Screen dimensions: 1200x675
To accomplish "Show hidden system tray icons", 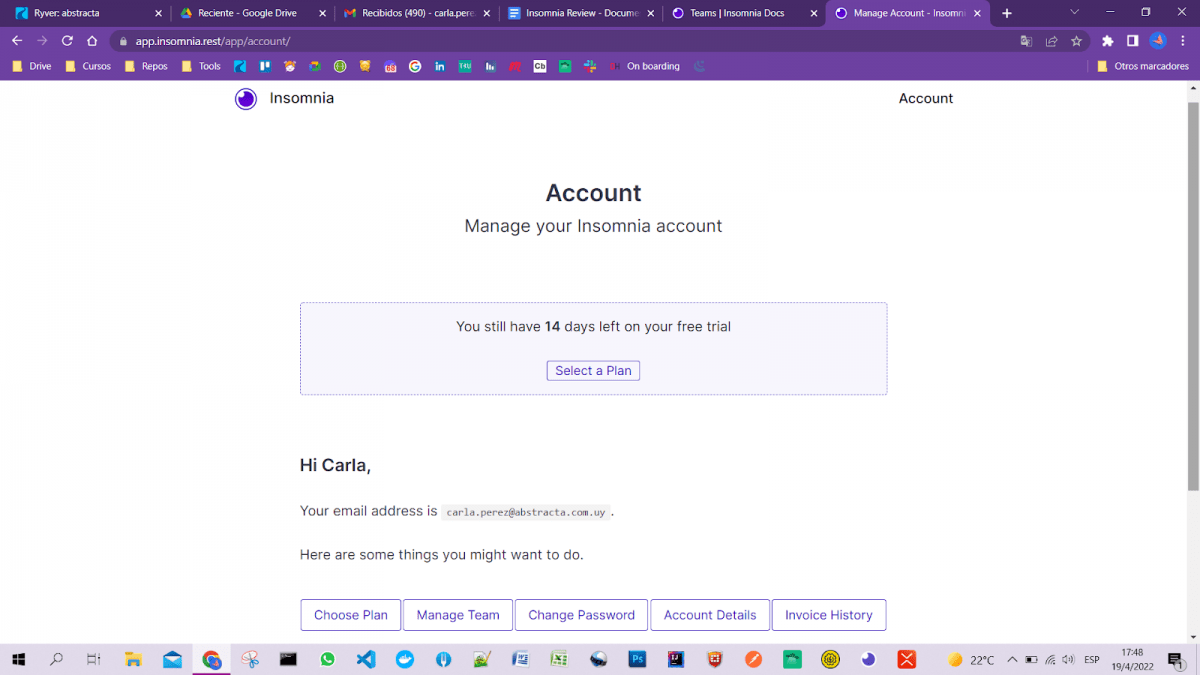I will [1012, 660].
